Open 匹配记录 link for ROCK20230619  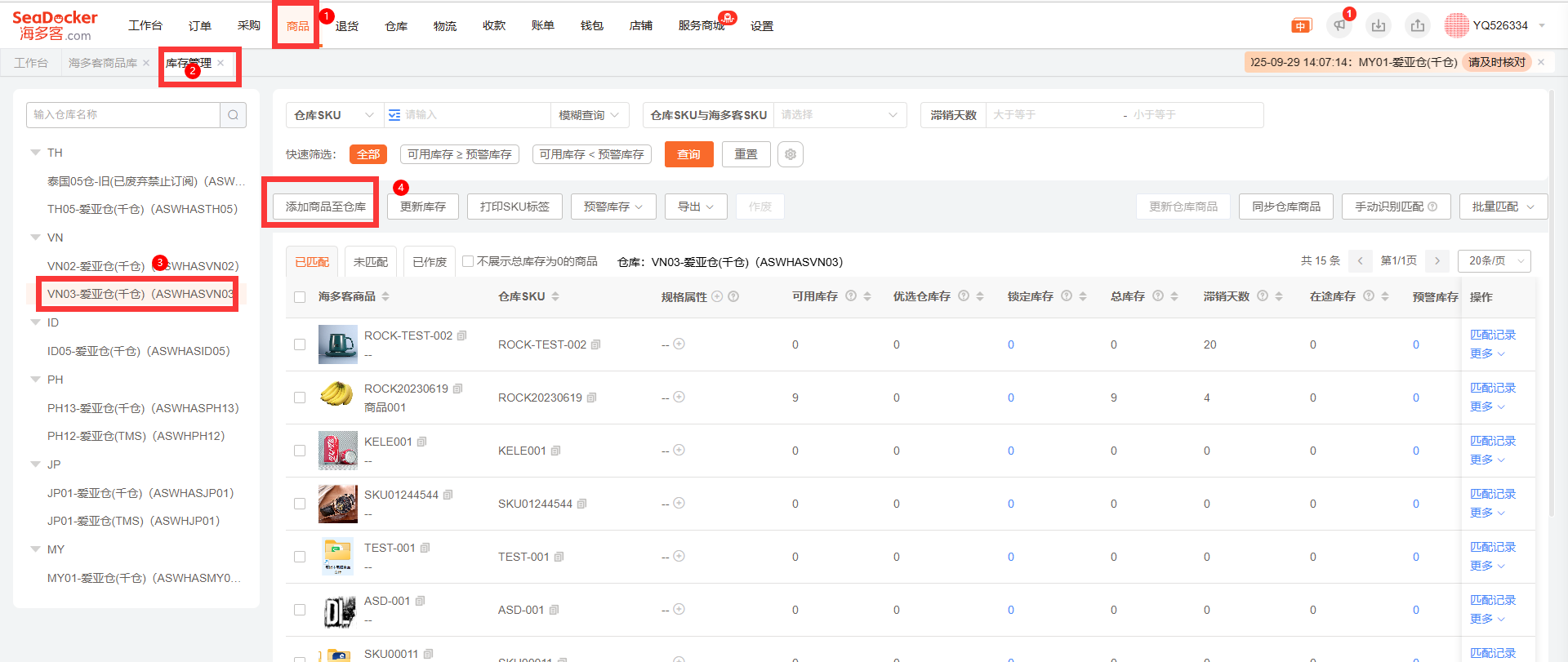(1492, 388)
